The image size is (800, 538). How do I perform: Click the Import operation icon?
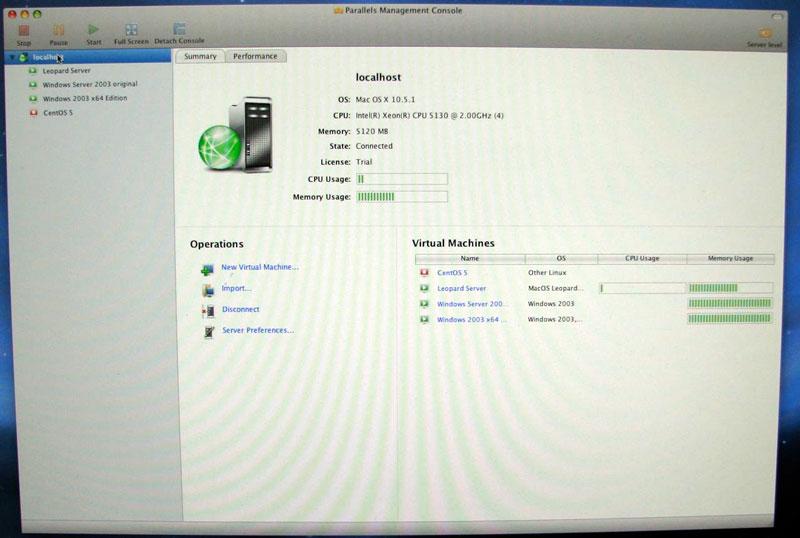click(208, 290)
